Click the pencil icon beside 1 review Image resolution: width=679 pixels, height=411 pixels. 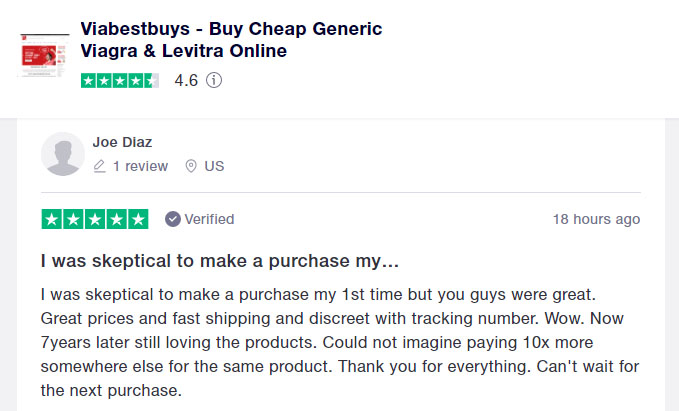(99, 166)
